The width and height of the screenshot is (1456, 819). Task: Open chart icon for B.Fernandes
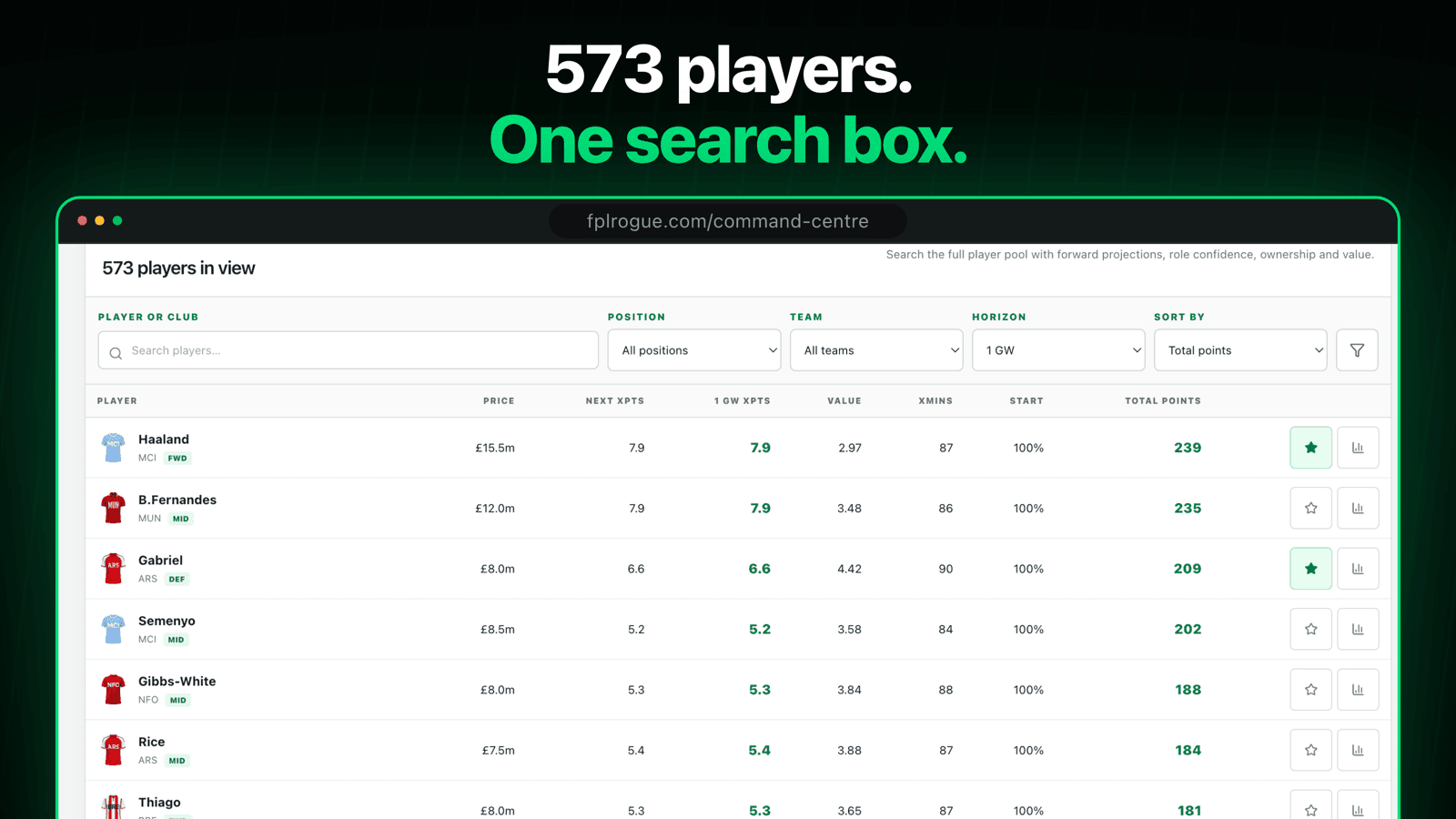coord(1358,508)
